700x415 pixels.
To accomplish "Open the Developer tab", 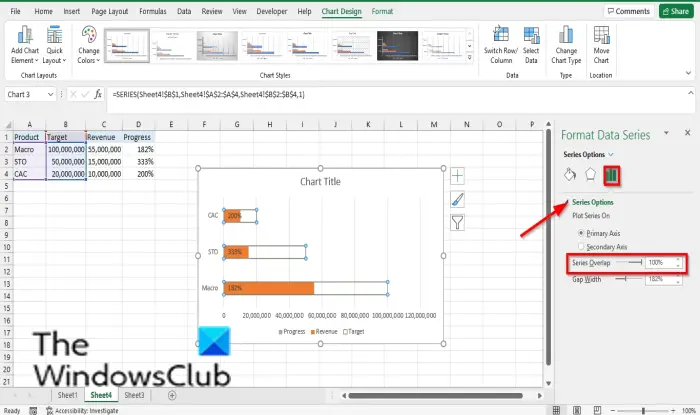I will pyautogui.click(x=271, y=11).
